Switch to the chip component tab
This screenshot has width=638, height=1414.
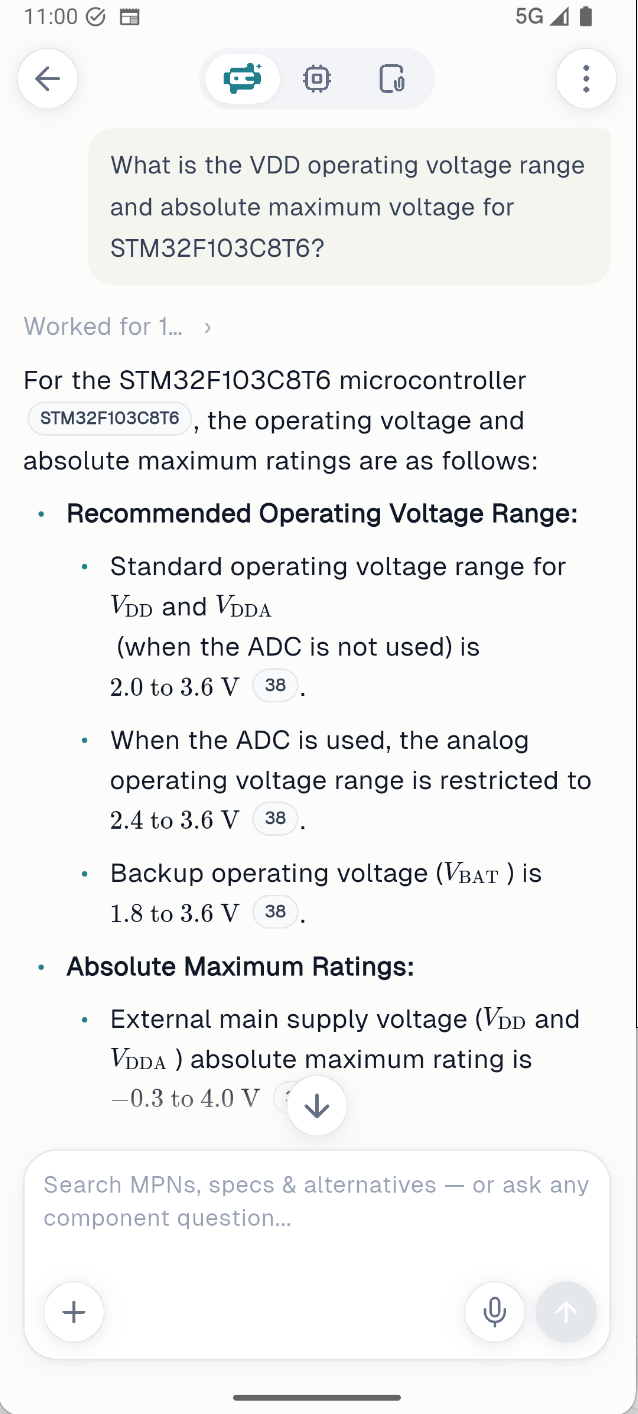317,78
